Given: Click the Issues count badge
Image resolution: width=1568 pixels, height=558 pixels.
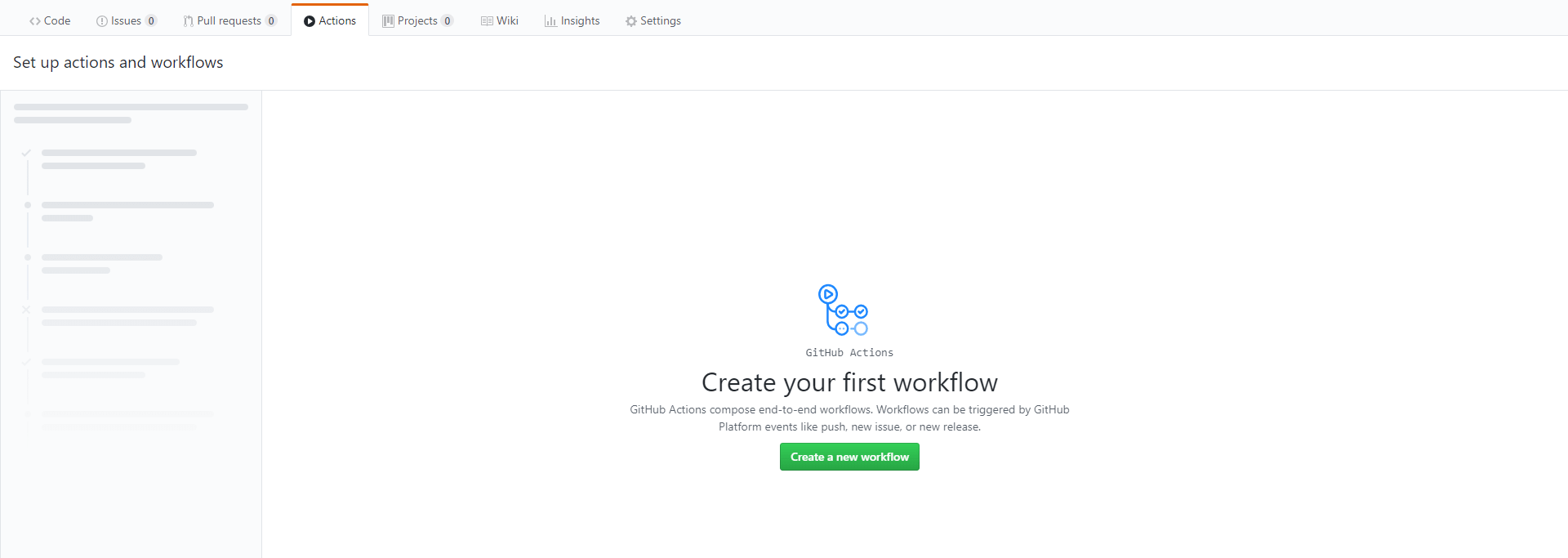Looking at the screenshot, I should point(151,21).
